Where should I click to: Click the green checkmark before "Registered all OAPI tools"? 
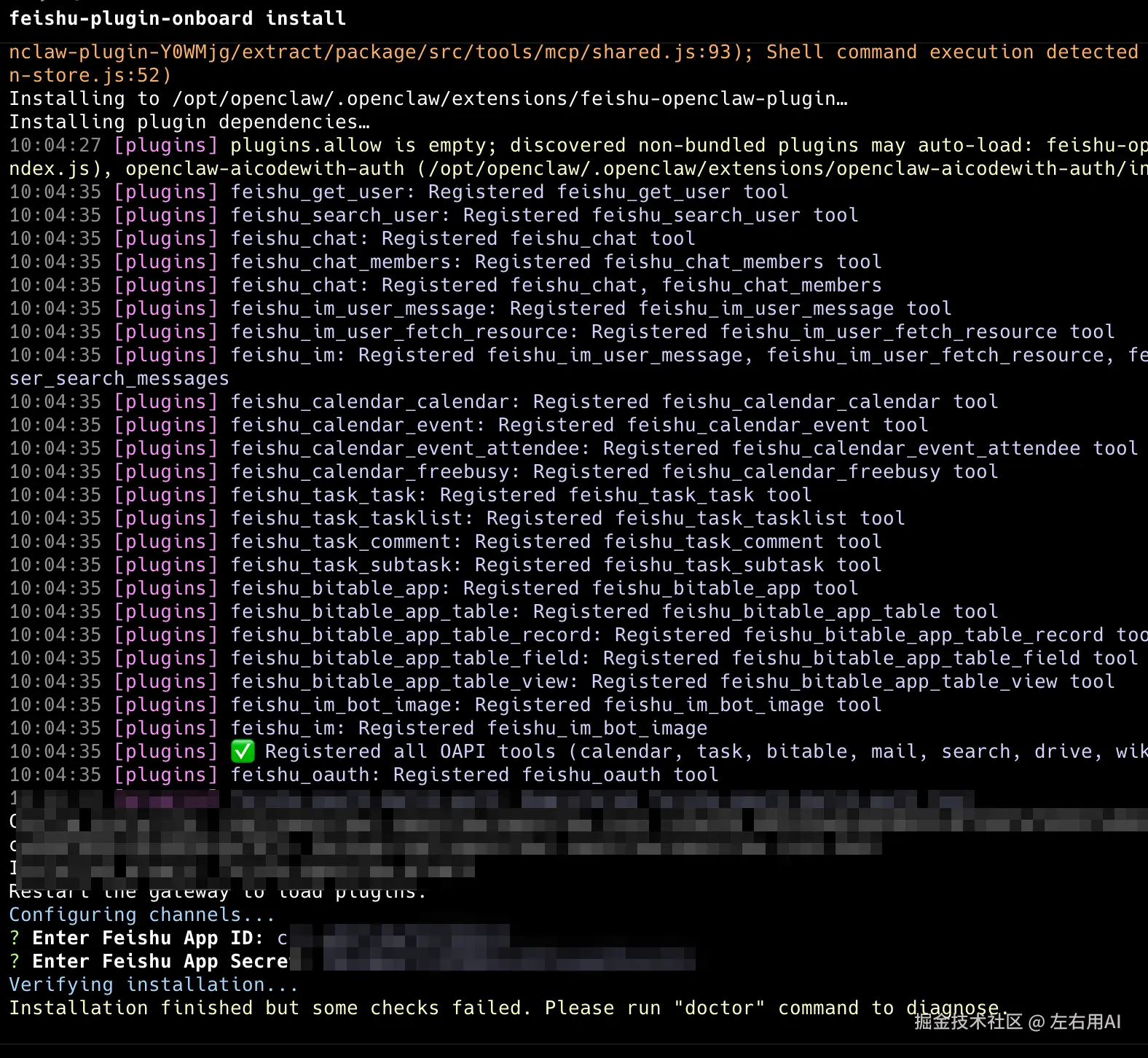[243, 751]
